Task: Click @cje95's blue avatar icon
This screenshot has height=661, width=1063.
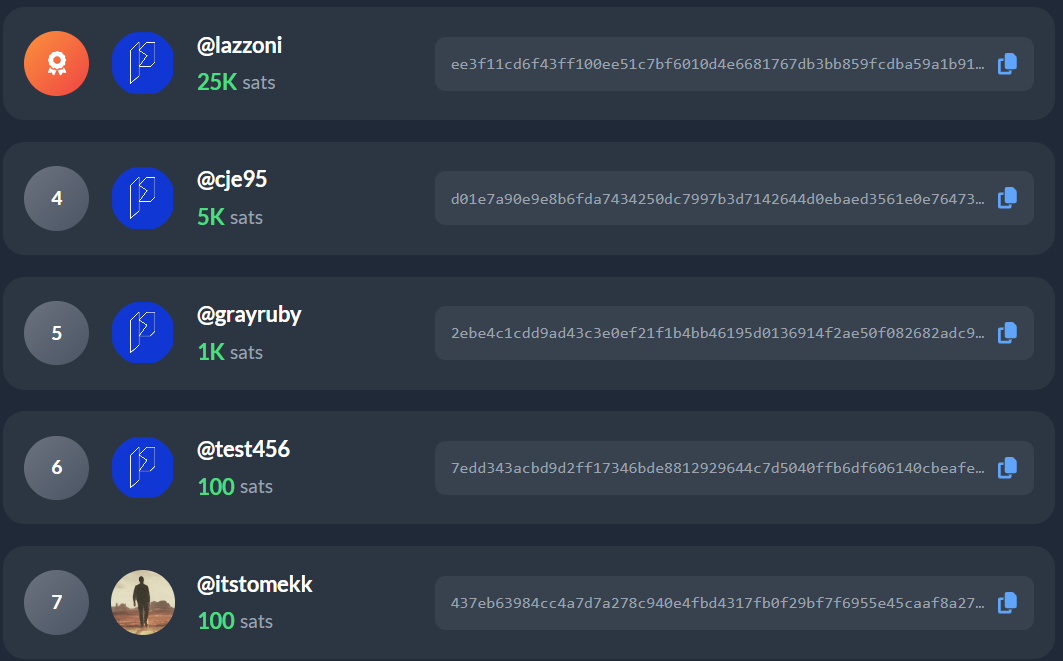Action: [143, 198]
